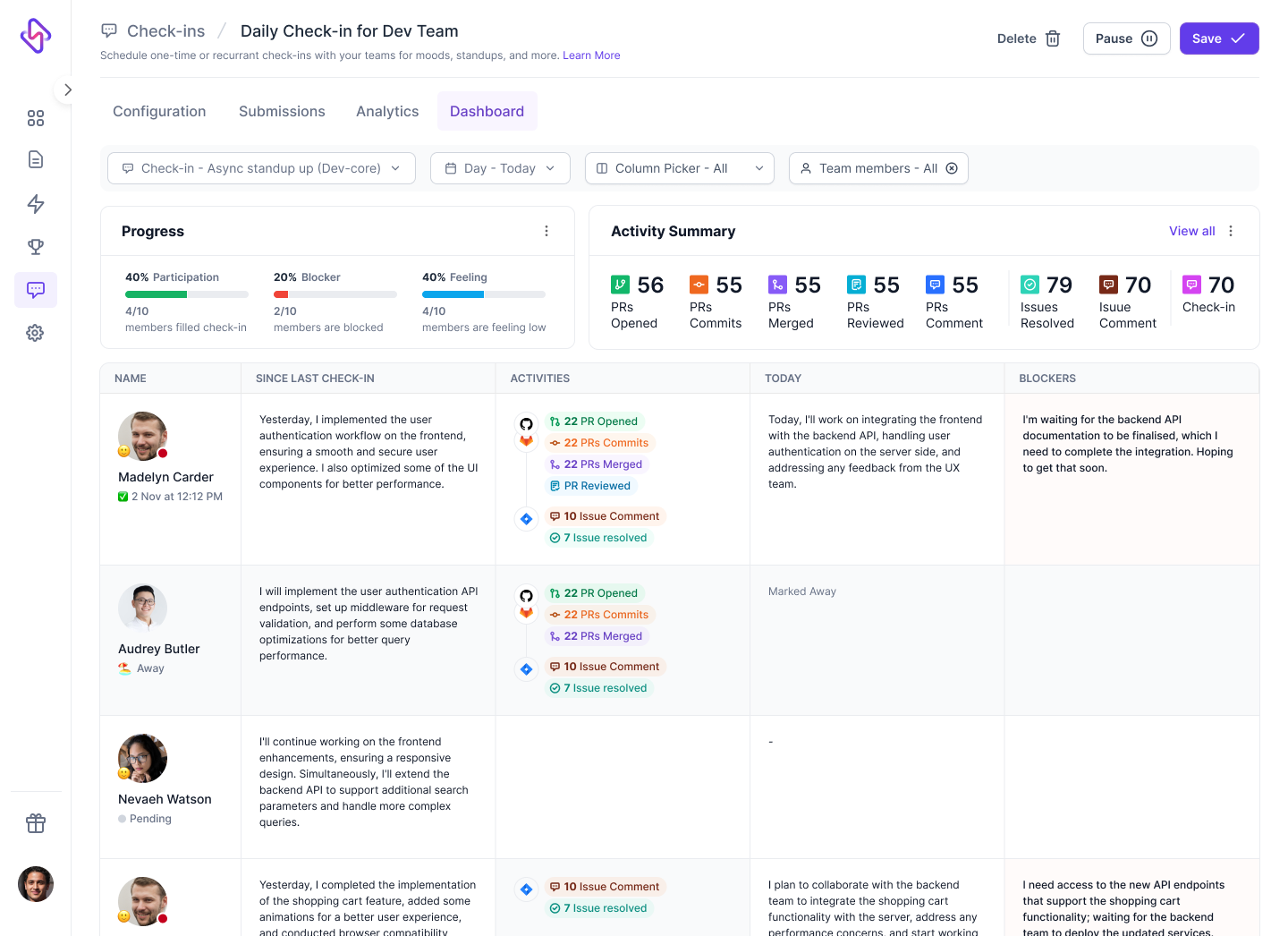1288x936 pixels.
Task: Switch to the Analytics tab
Action: [387, 111]
